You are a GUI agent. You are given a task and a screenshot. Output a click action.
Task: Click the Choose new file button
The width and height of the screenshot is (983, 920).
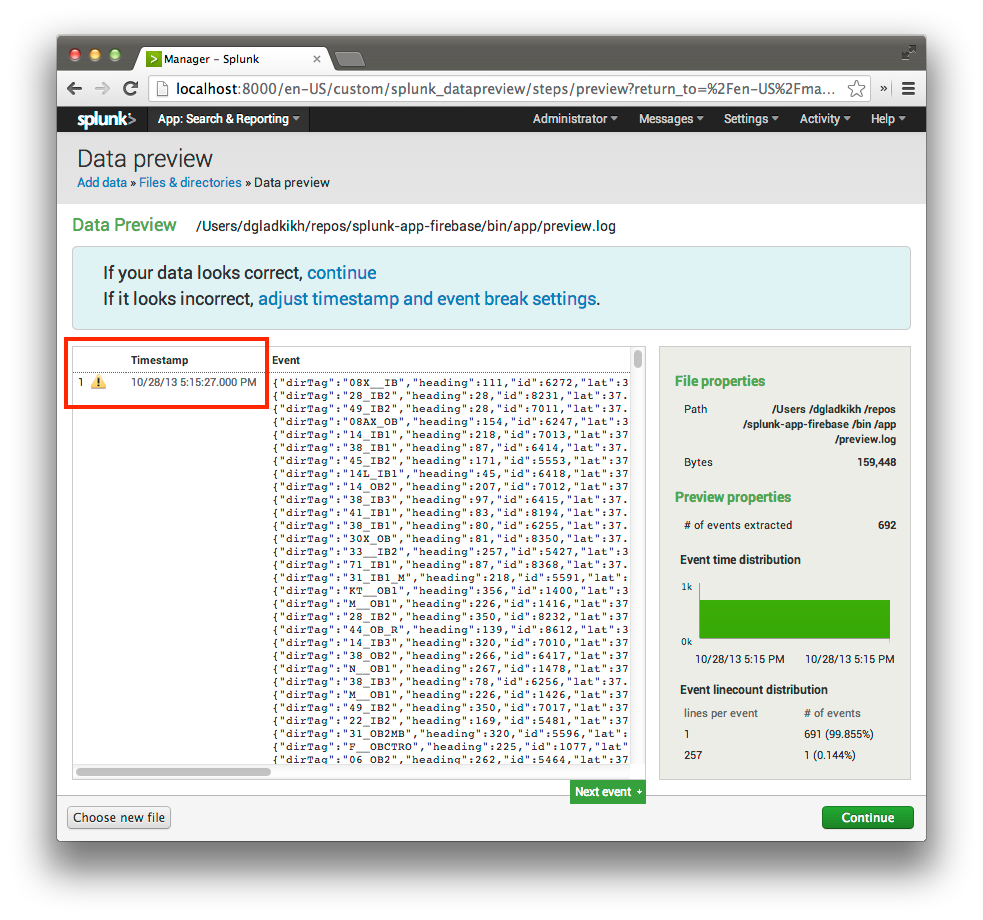pos(119,817)
